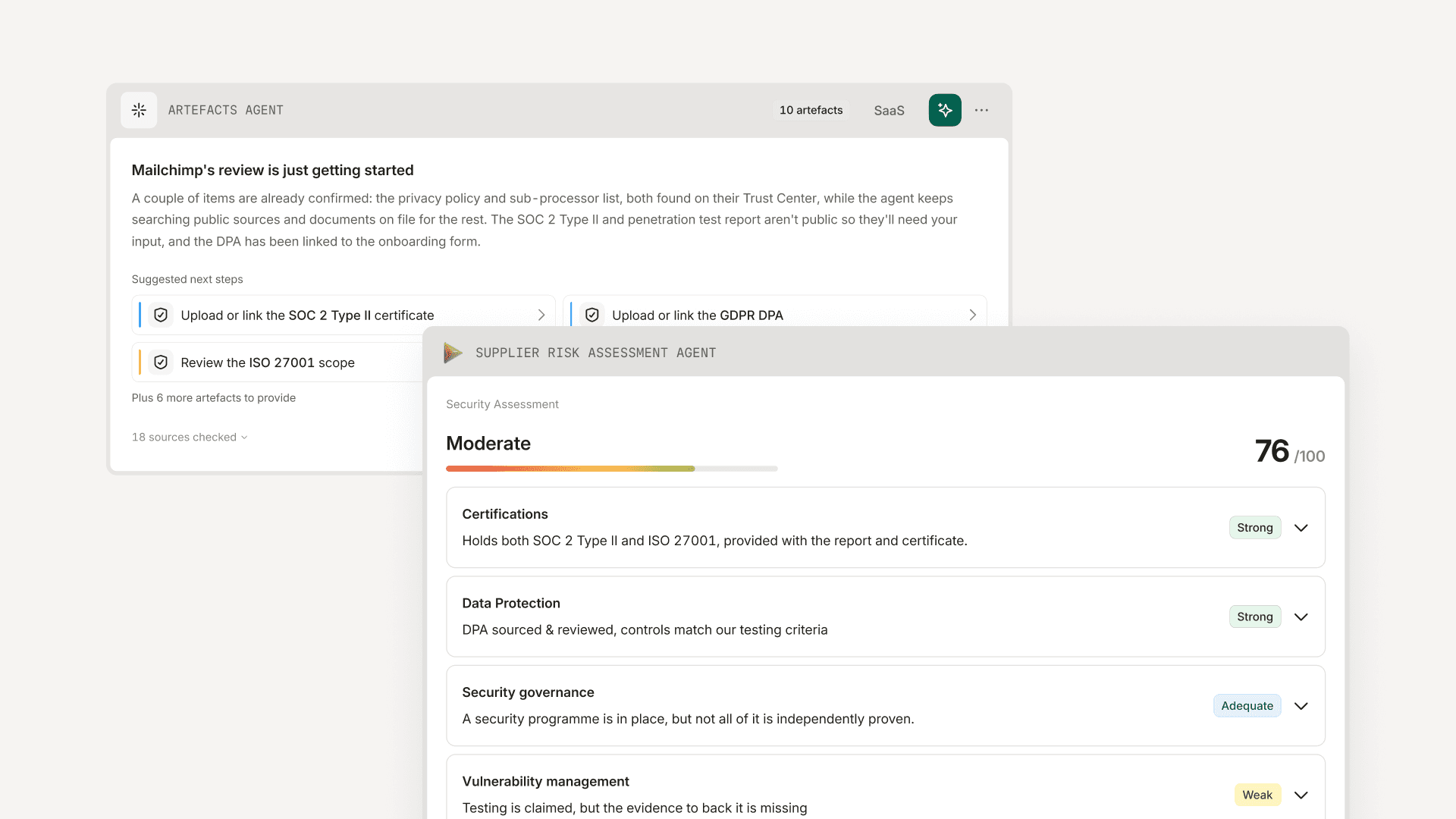Expand the 18 sources checked dropdown
The image size is (1456, 819).
[190, 437]
